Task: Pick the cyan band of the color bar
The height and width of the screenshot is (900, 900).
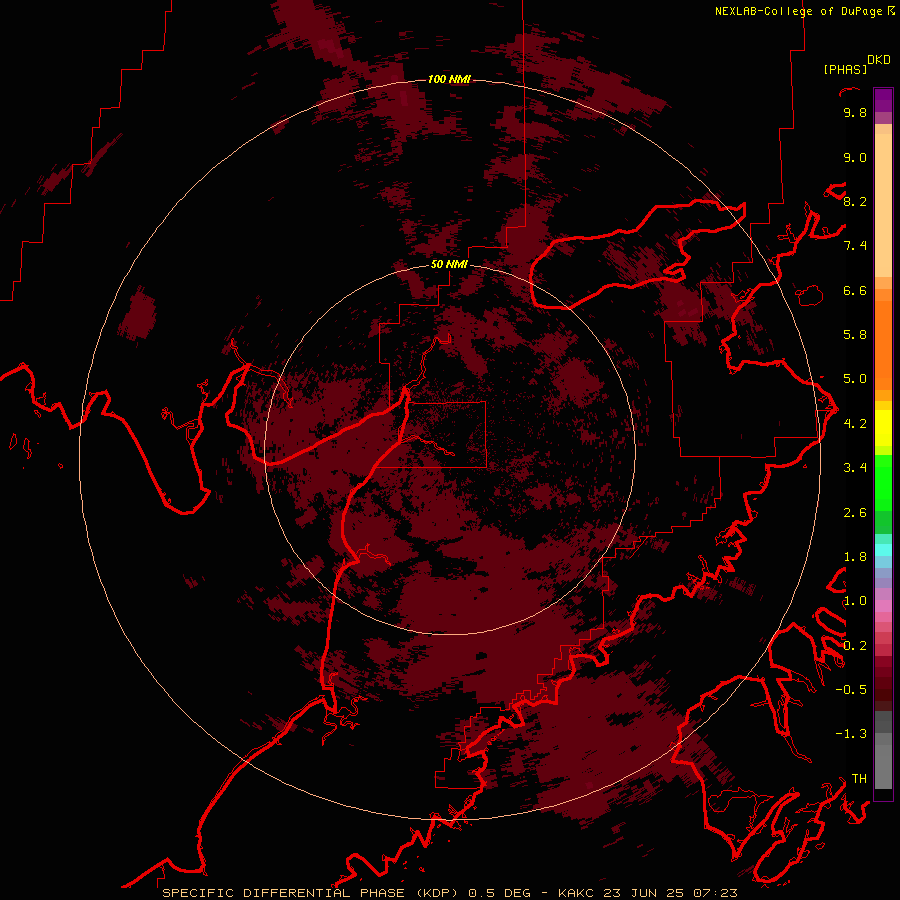Action: click(x=883, y=550)
